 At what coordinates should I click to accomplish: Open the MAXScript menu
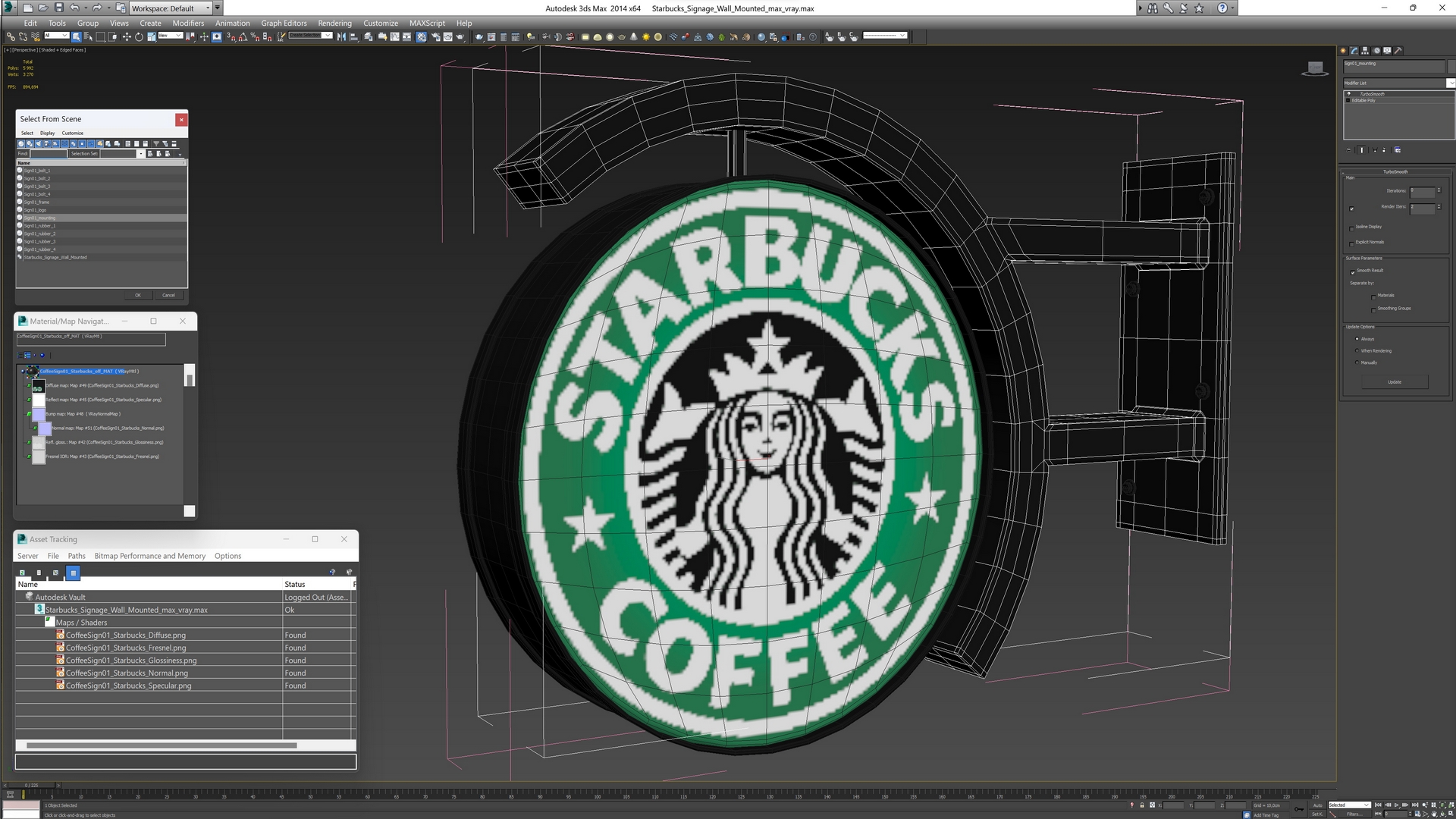pos(427,23)
